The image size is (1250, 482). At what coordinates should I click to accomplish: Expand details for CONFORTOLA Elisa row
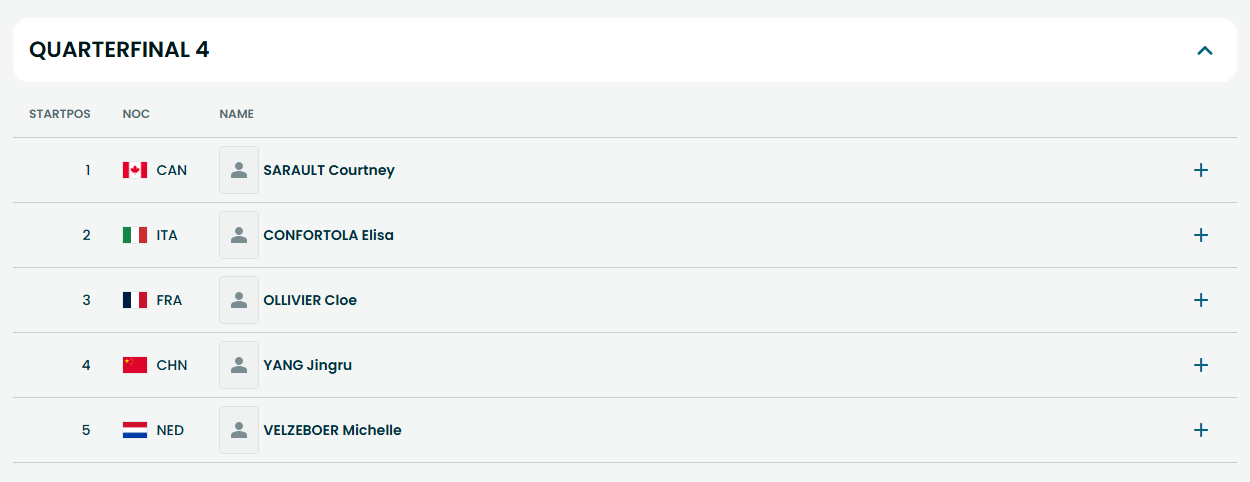[x=1201, y=235]
